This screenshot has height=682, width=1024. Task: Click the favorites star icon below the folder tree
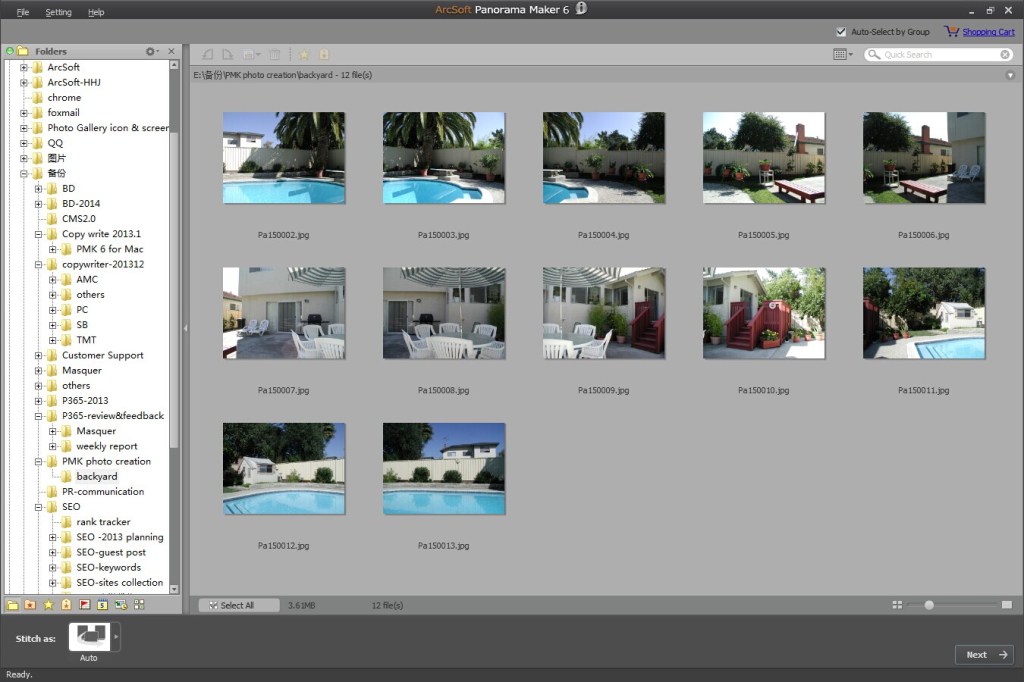pos(49,605)
